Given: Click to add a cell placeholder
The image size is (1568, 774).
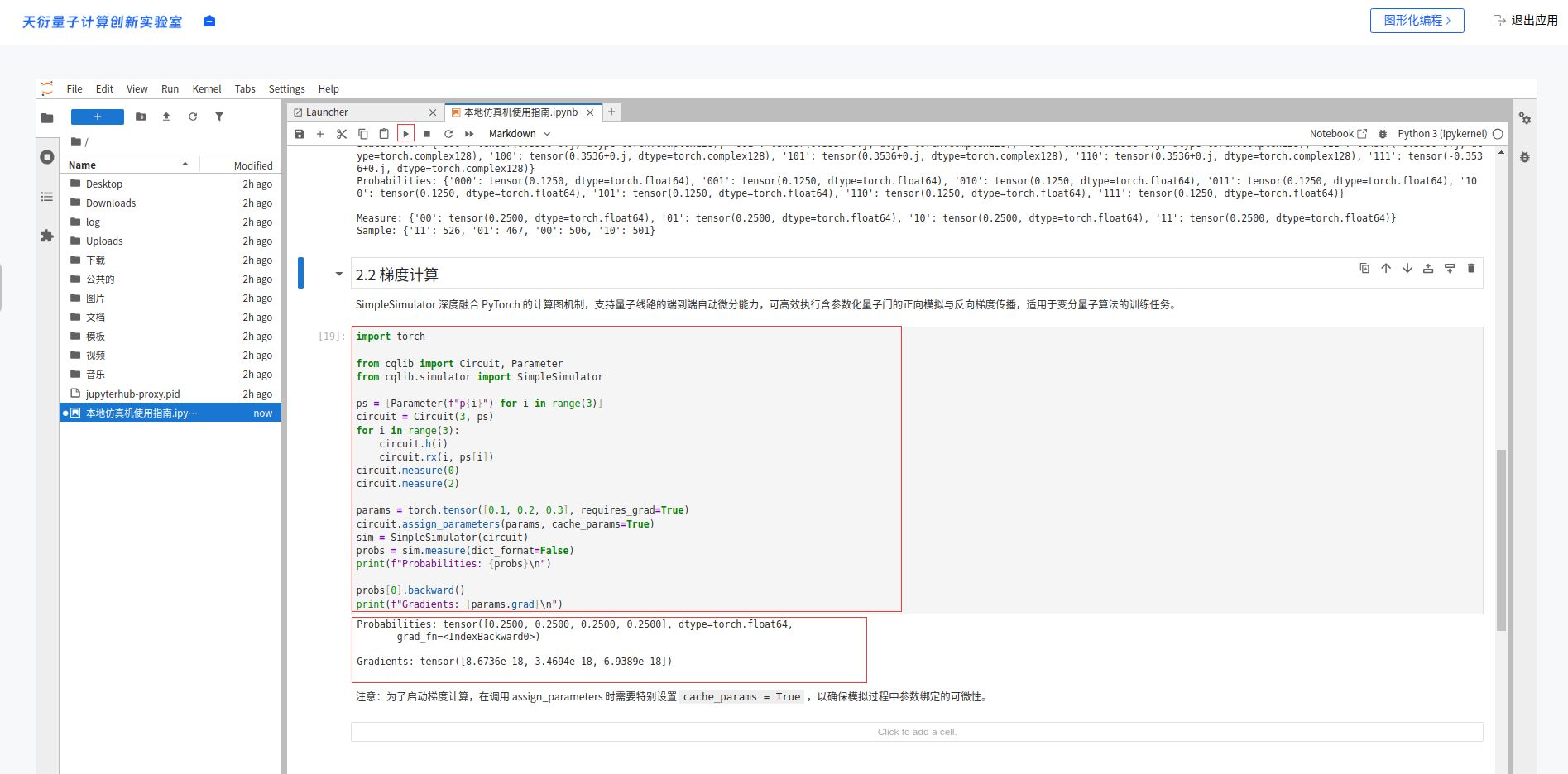Looking at the screenshot, I should click(x=917, y=732).
